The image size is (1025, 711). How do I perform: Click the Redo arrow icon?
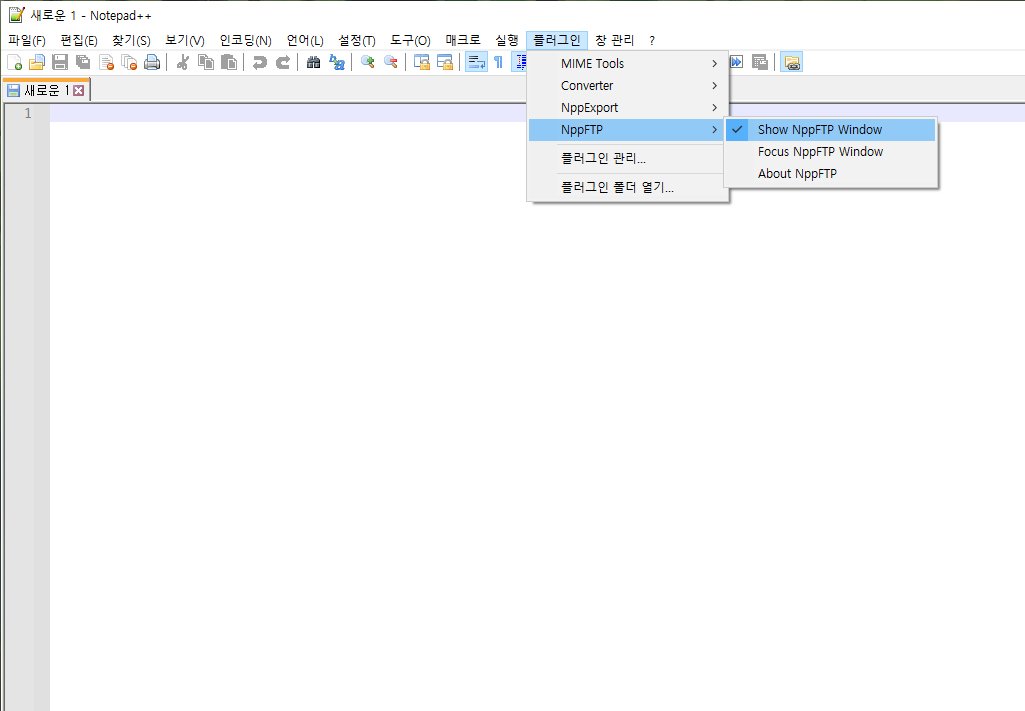282,63
